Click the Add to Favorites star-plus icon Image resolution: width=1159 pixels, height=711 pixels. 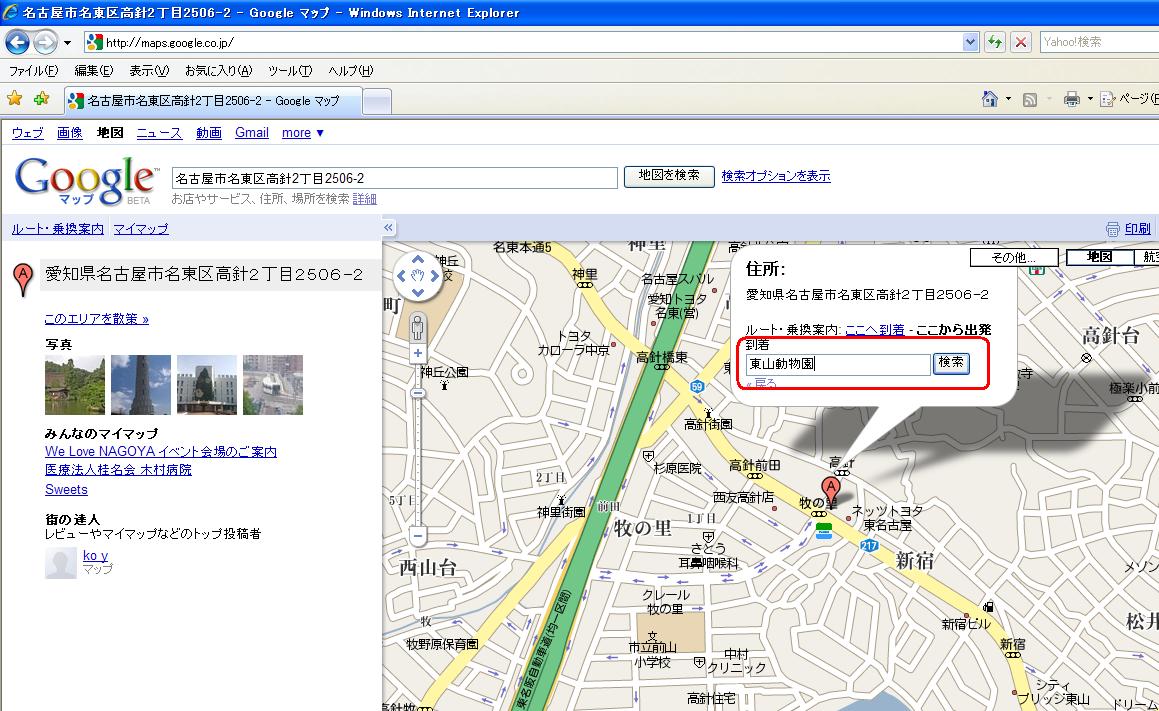(41, 99)
